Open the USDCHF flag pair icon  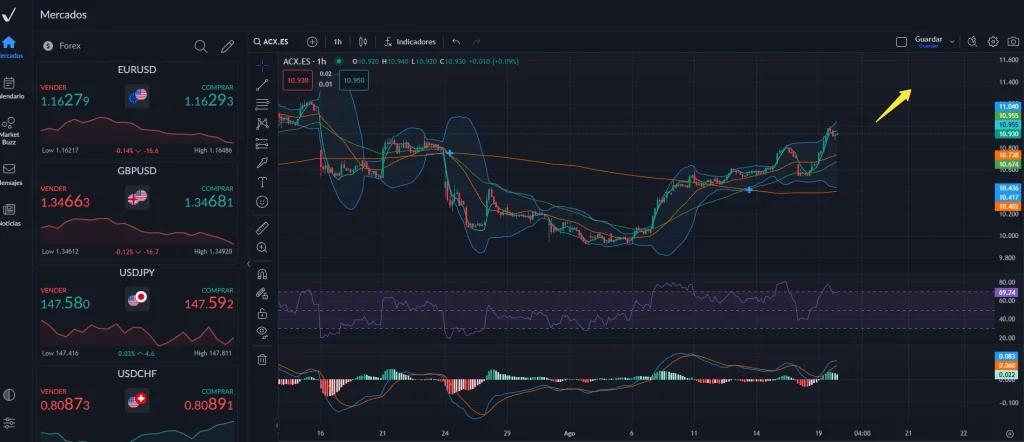(137, 400)
